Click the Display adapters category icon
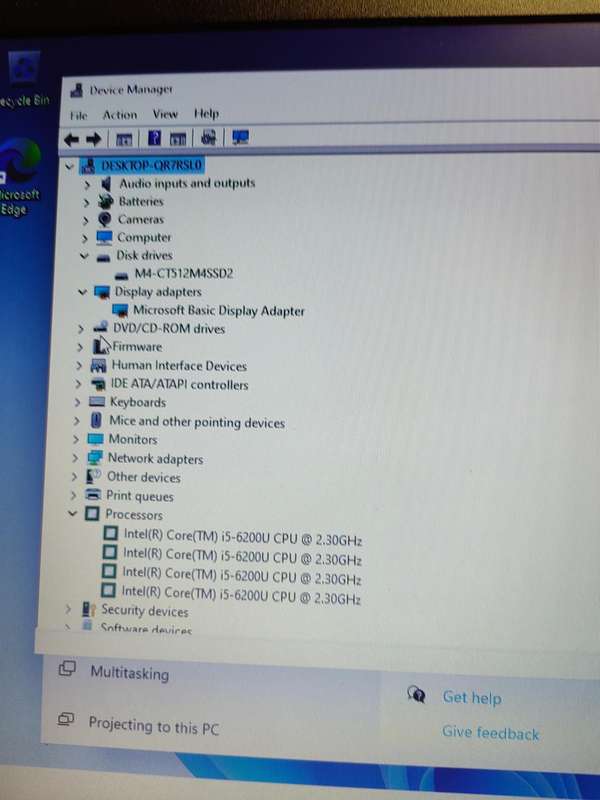The image size is (600, 800). [102, 292]
